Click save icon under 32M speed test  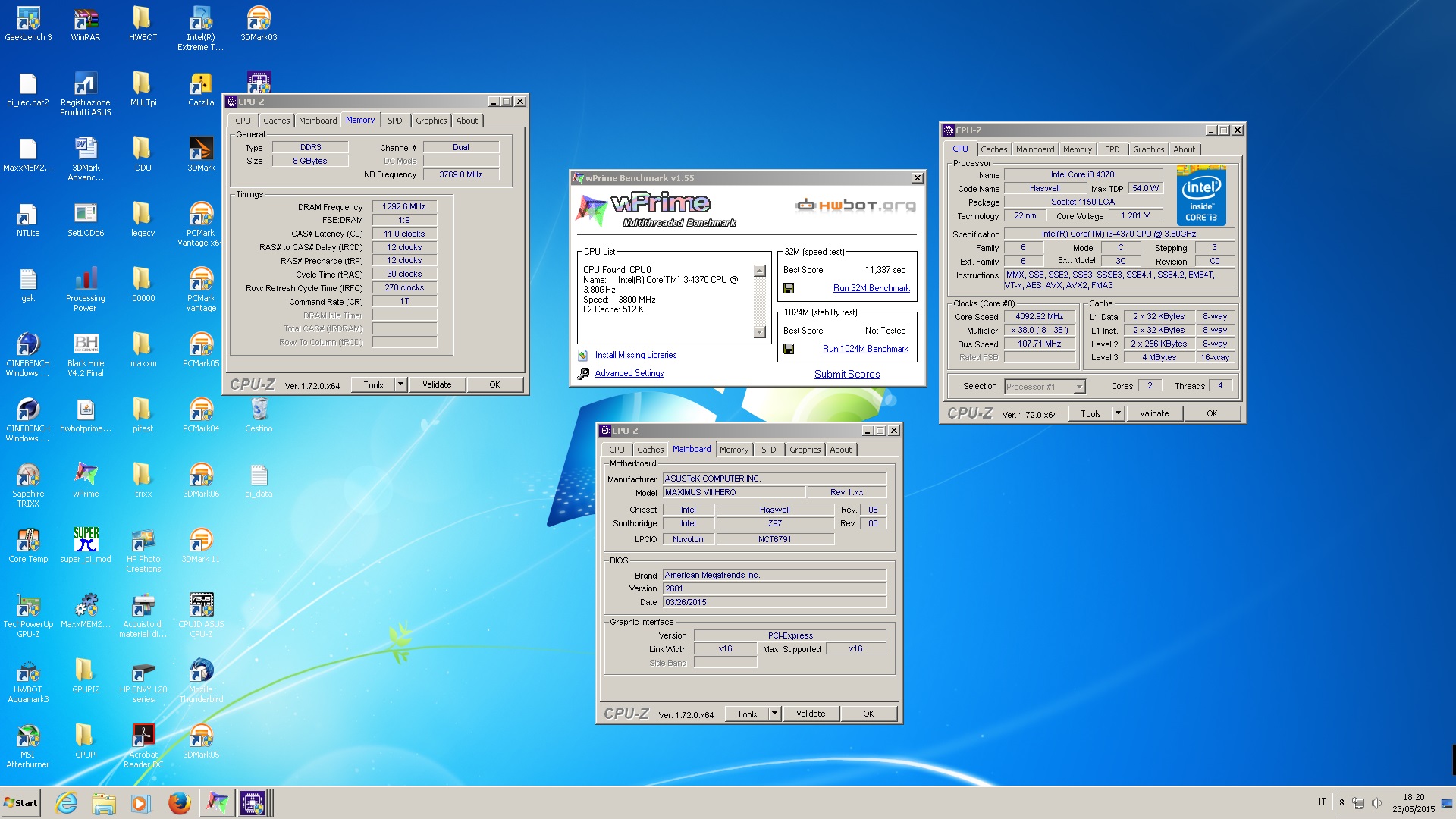pos(789,288)
